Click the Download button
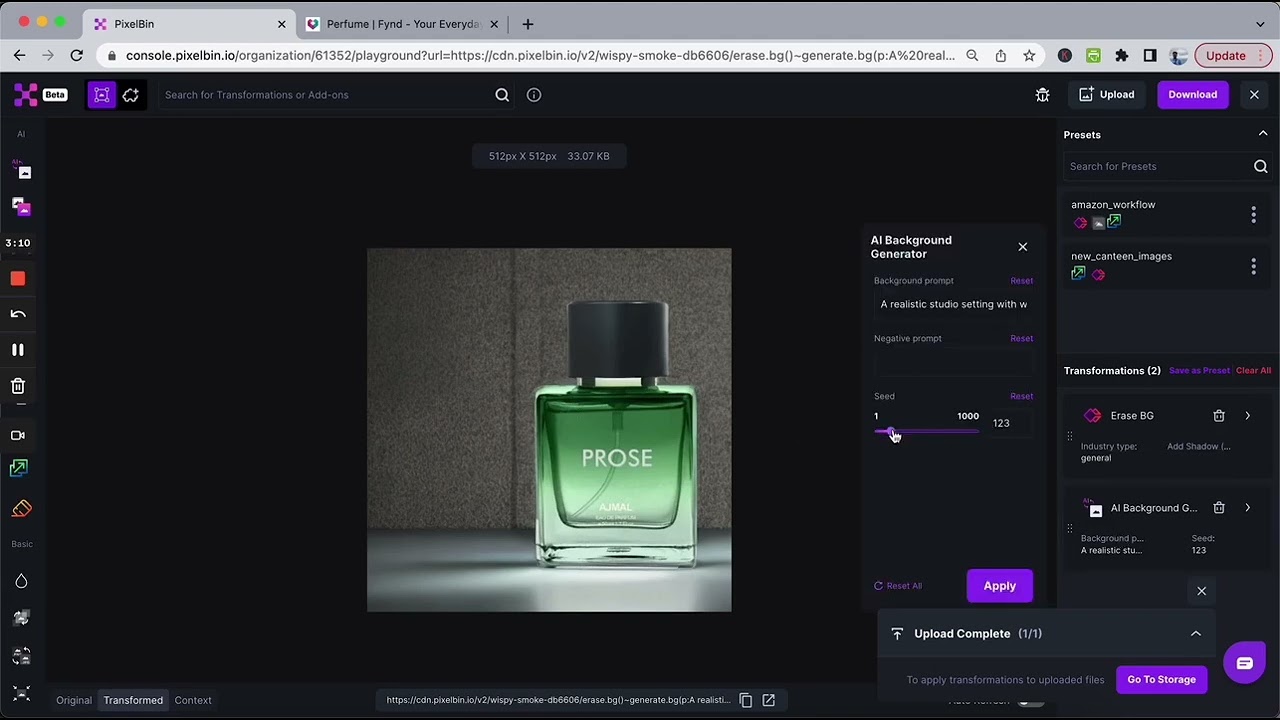The image size is (1280, 720). (1193, 95)
